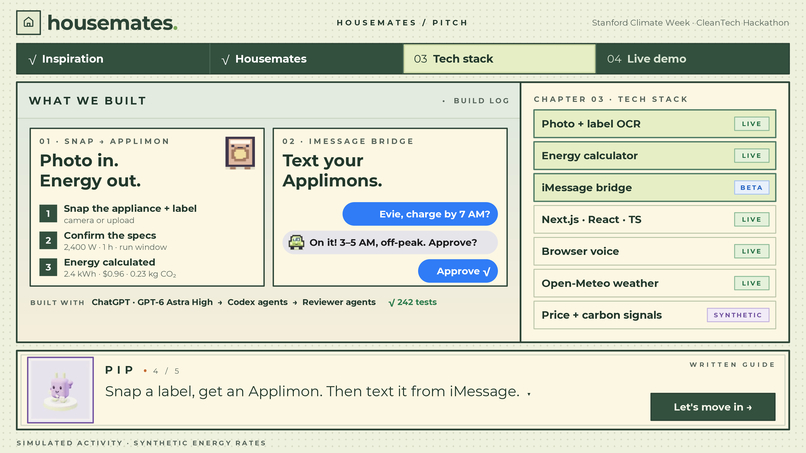The width and height of the screenshot is (806, 453).
Task: Select the iMessage bridge row
Action: [x=654, y=188]
